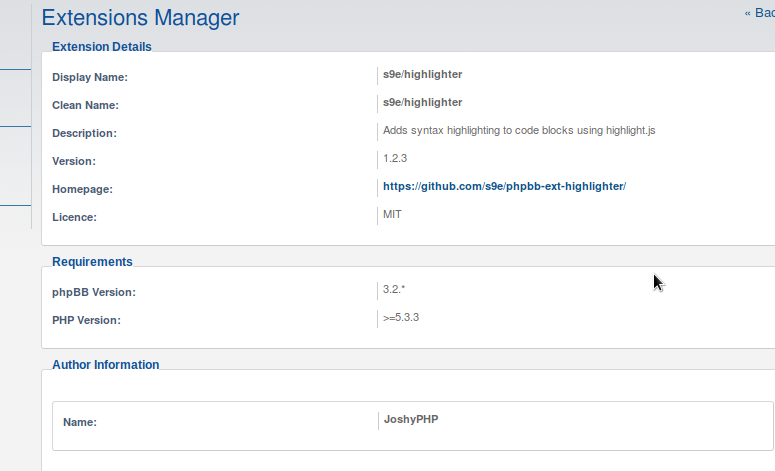Click the Homepage label
Viewport: 775px width, 471px height.
click(82, 189)
